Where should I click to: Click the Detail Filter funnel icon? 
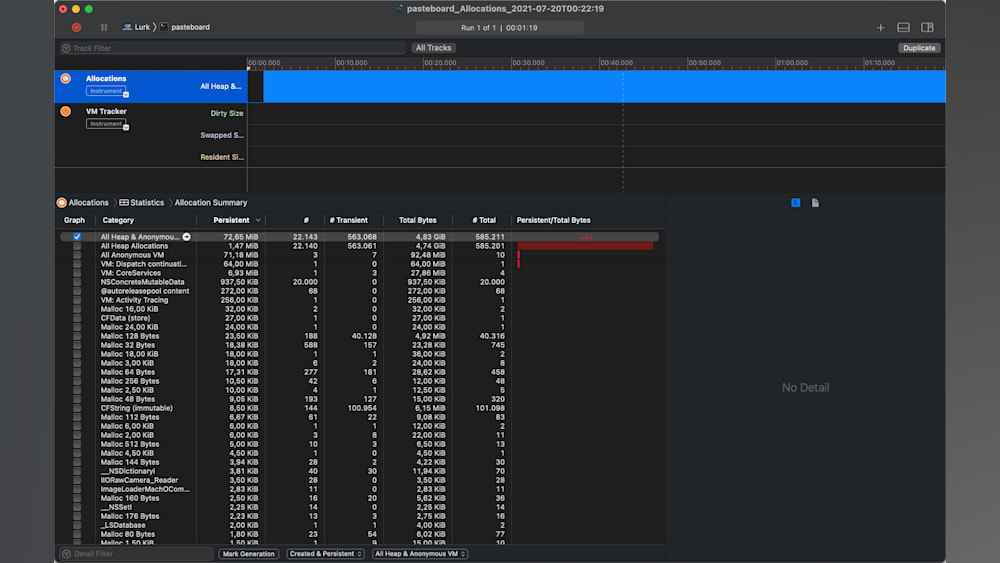66,553
